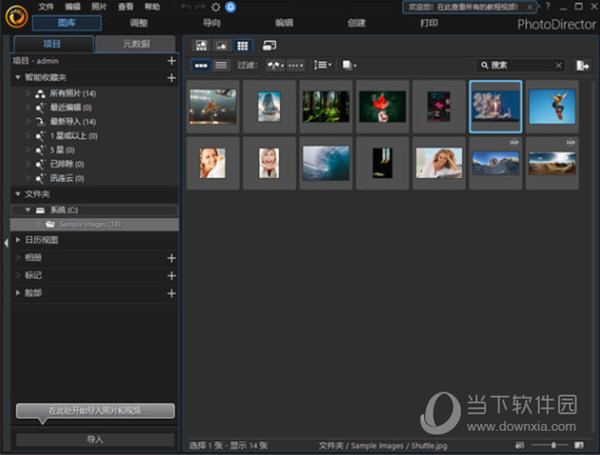Open the flag filter dropdown
600x455 pixels.
tap(276, 65)
